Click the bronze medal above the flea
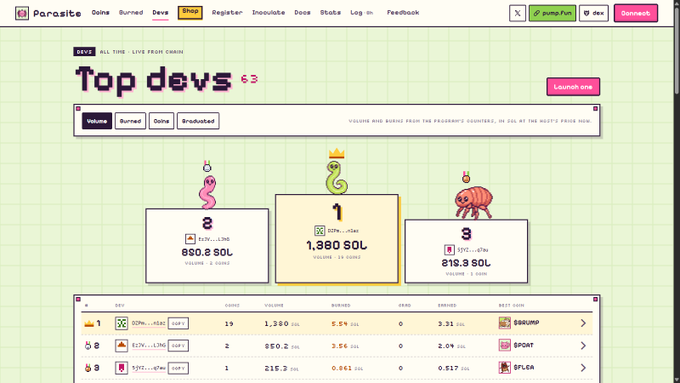The width and height of the screenshot is (680, 383). (x=466, y=177)
